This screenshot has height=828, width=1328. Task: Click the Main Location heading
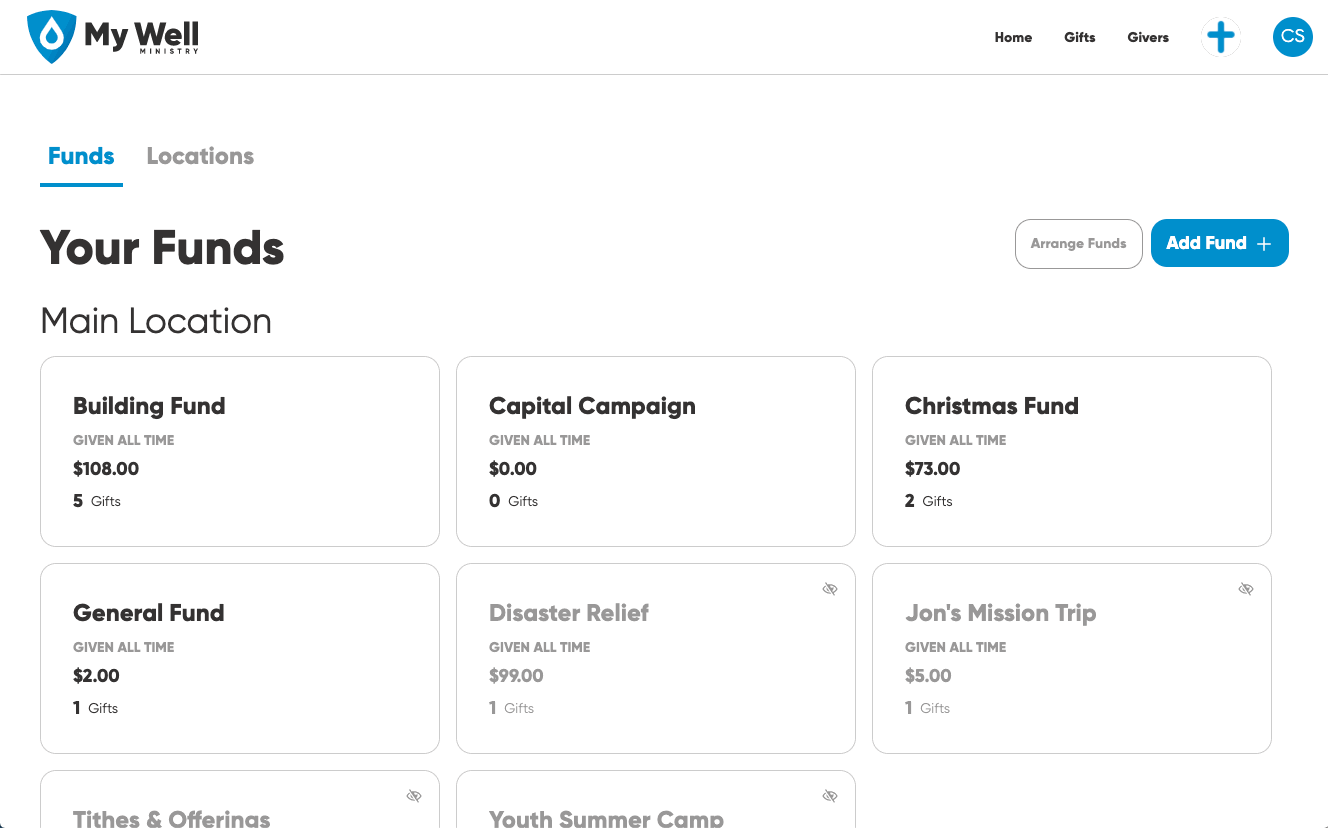pos(156,321)
